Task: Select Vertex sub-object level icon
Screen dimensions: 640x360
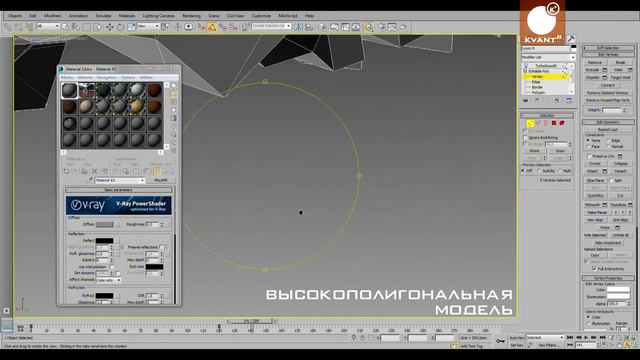Action: pyautogui.click(x=530, y=123)
